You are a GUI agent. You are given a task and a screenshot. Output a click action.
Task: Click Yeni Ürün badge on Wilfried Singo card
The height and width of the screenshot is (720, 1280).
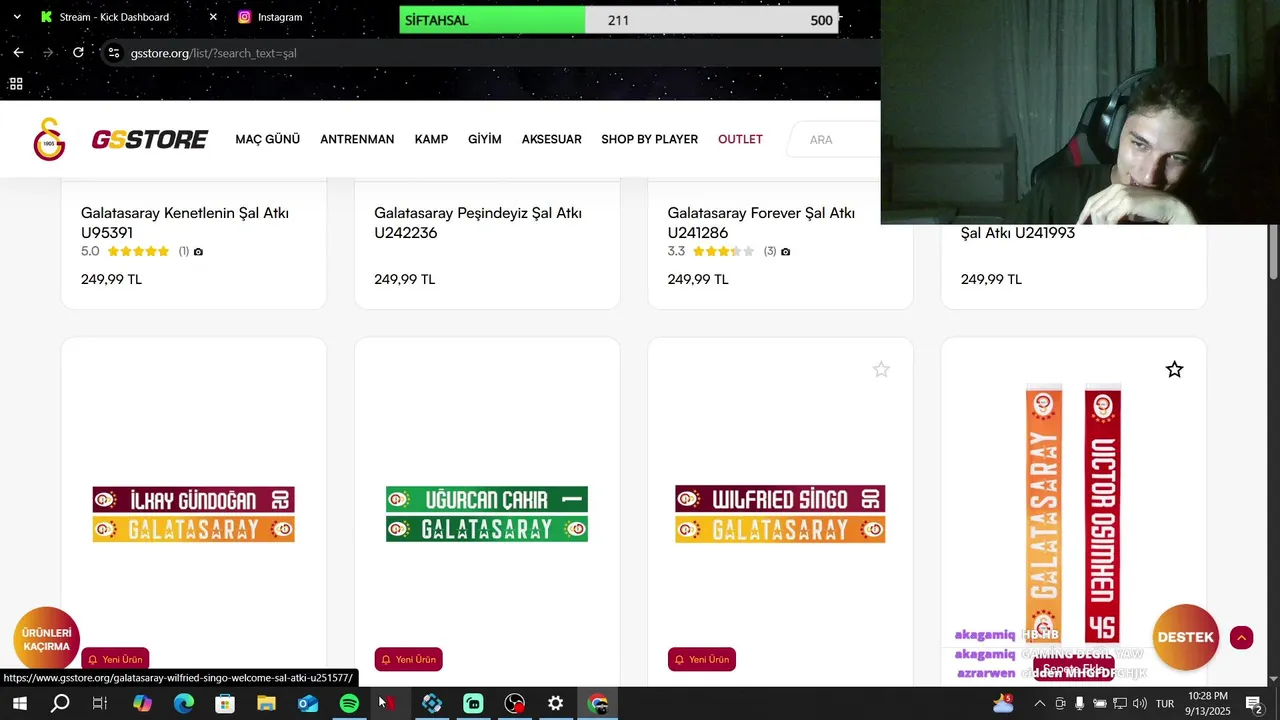[701, 660]
